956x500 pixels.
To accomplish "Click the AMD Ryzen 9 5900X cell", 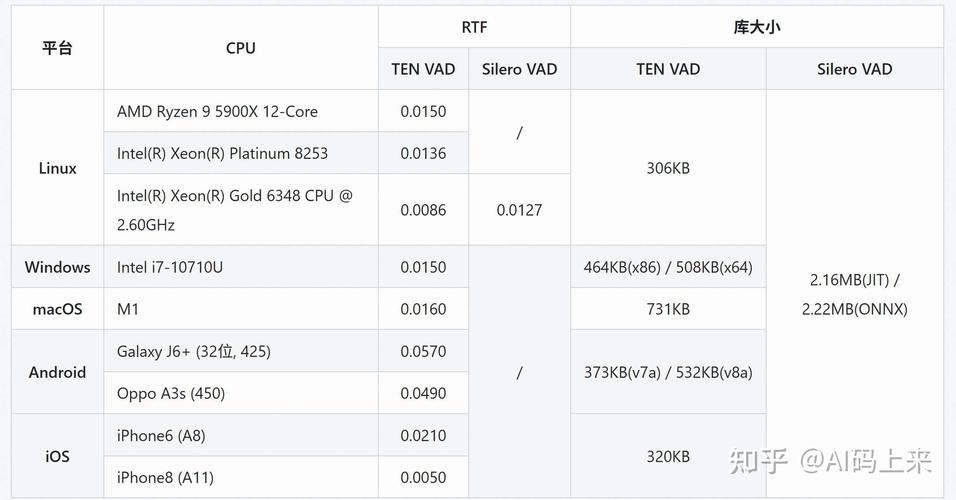I will coord(241,111).
